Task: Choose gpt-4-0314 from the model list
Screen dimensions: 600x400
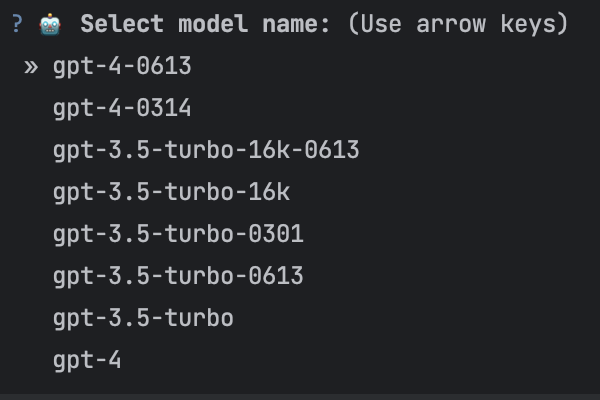Action: click(122, 108)
